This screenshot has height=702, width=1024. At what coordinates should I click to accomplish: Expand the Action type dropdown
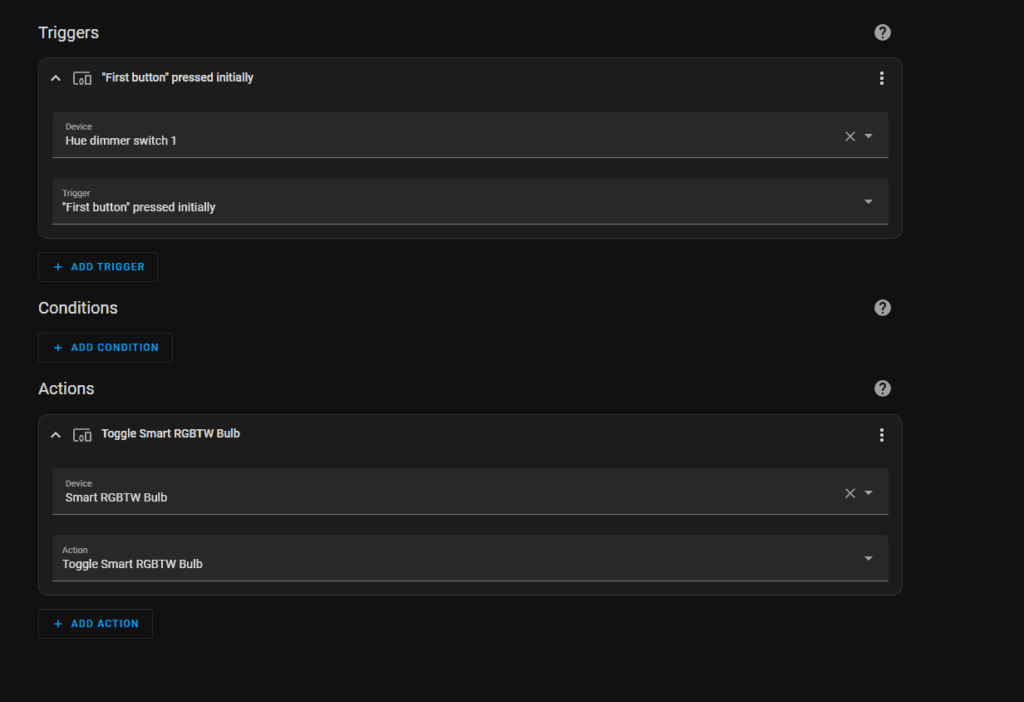(x=868, y=559)
